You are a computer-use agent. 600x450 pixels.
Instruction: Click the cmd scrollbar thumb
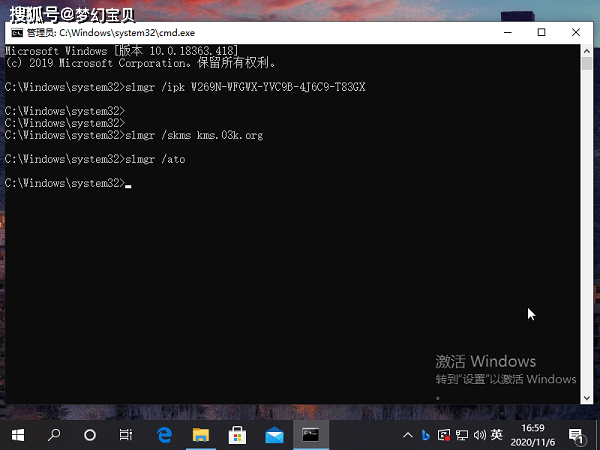tap(587, 64)
